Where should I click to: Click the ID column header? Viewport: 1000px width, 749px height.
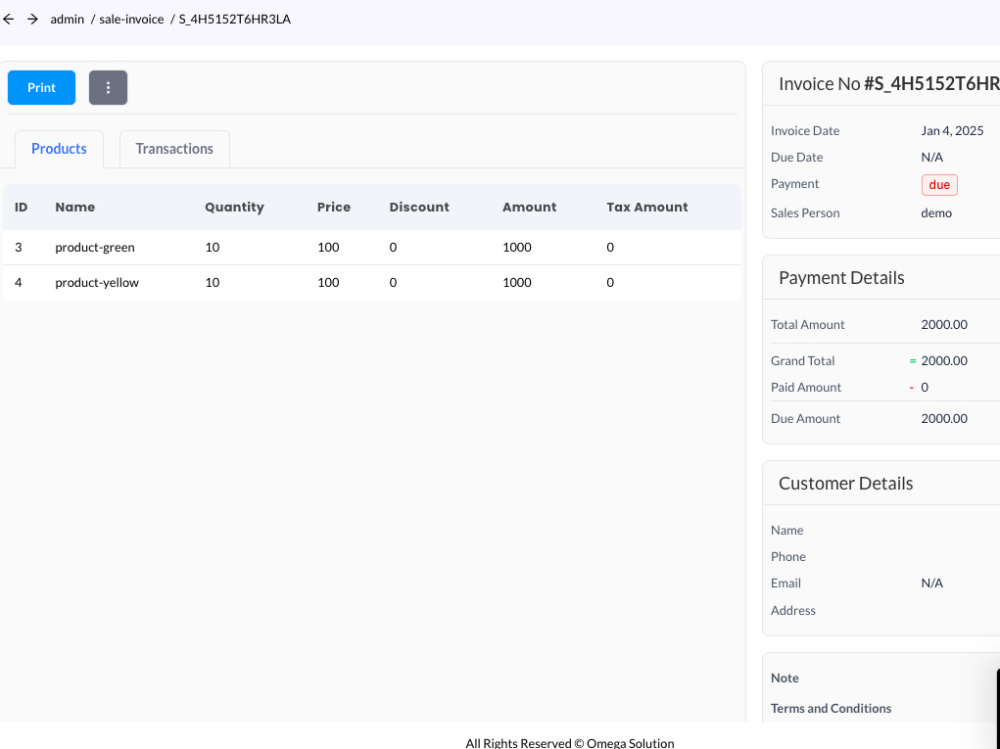coord(21,207)
